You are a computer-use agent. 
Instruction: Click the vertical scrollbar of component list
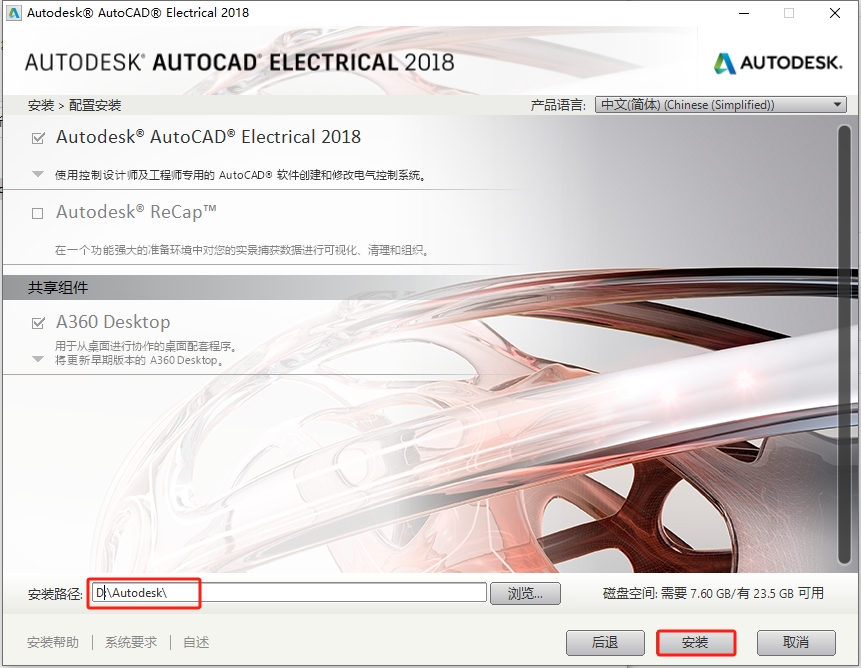[844, 344]
